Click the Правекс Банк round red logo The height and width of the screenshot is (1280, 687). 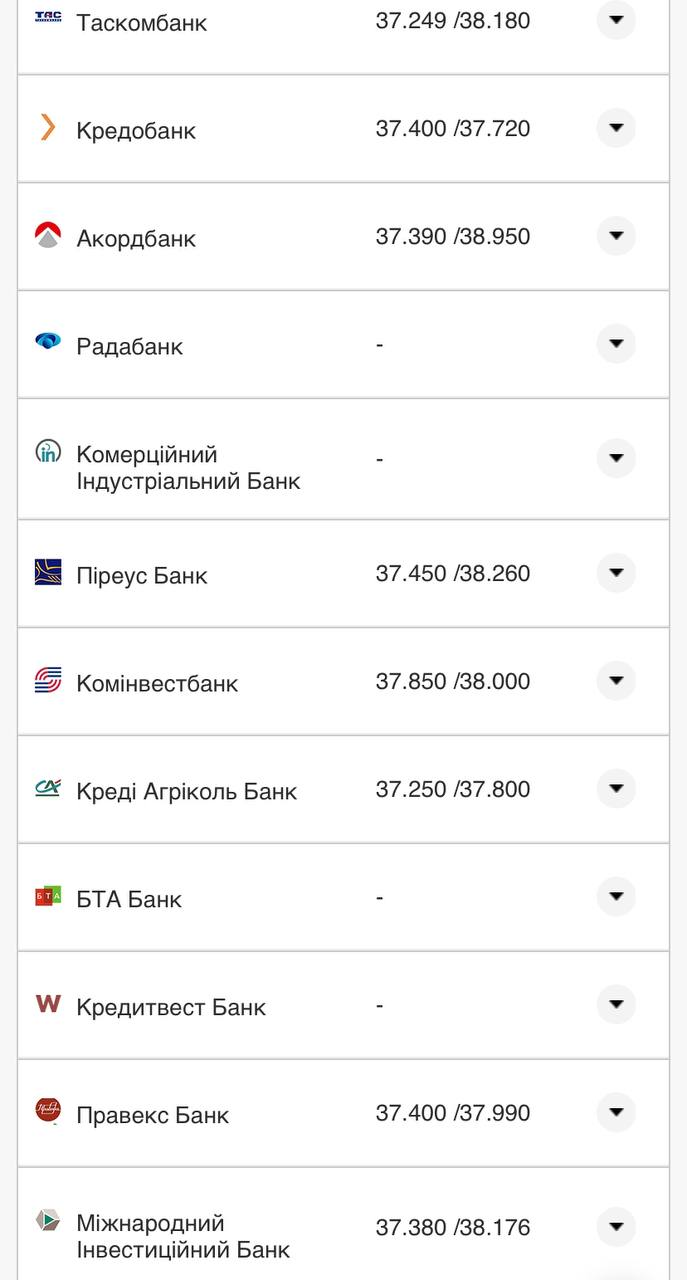(47, 1112)
